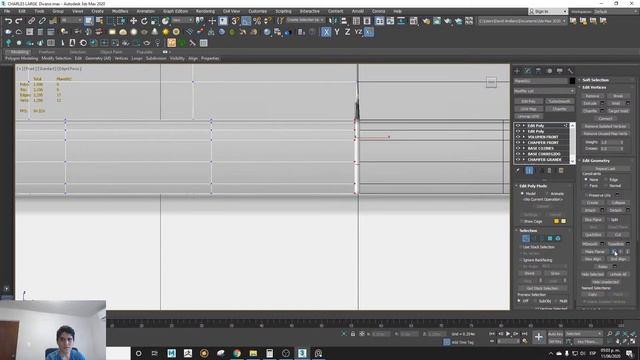Hide the CHAMFER GRANDE modifier eye
The height and width of the screenshot is (360, 640).
click(x=518, y=160)
